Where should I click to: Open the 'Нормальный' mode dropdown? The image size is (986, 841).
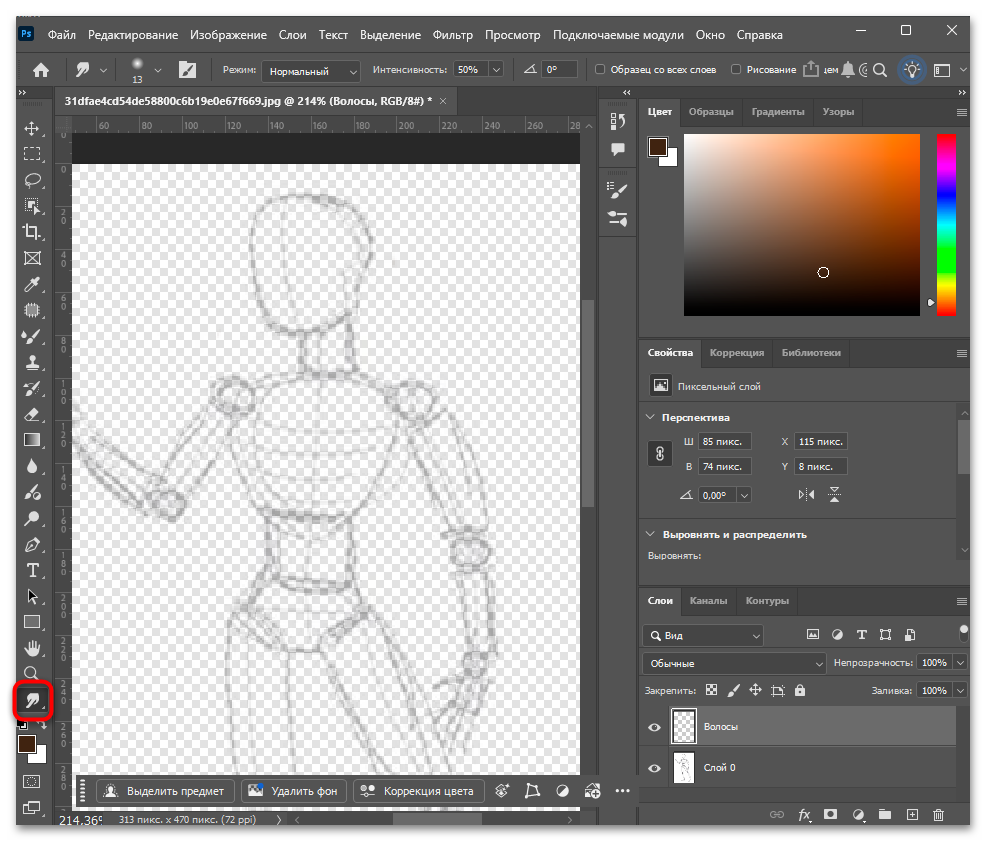tap(311, 71)
